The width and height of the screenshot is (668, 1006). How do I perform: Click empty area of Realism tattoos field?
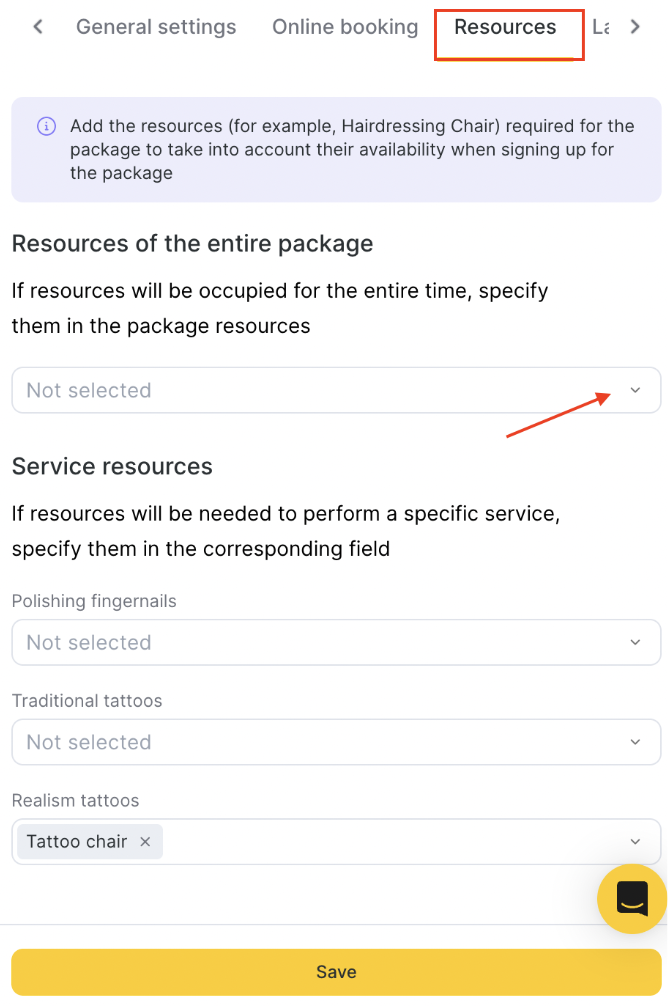click(x=391, y=842)
